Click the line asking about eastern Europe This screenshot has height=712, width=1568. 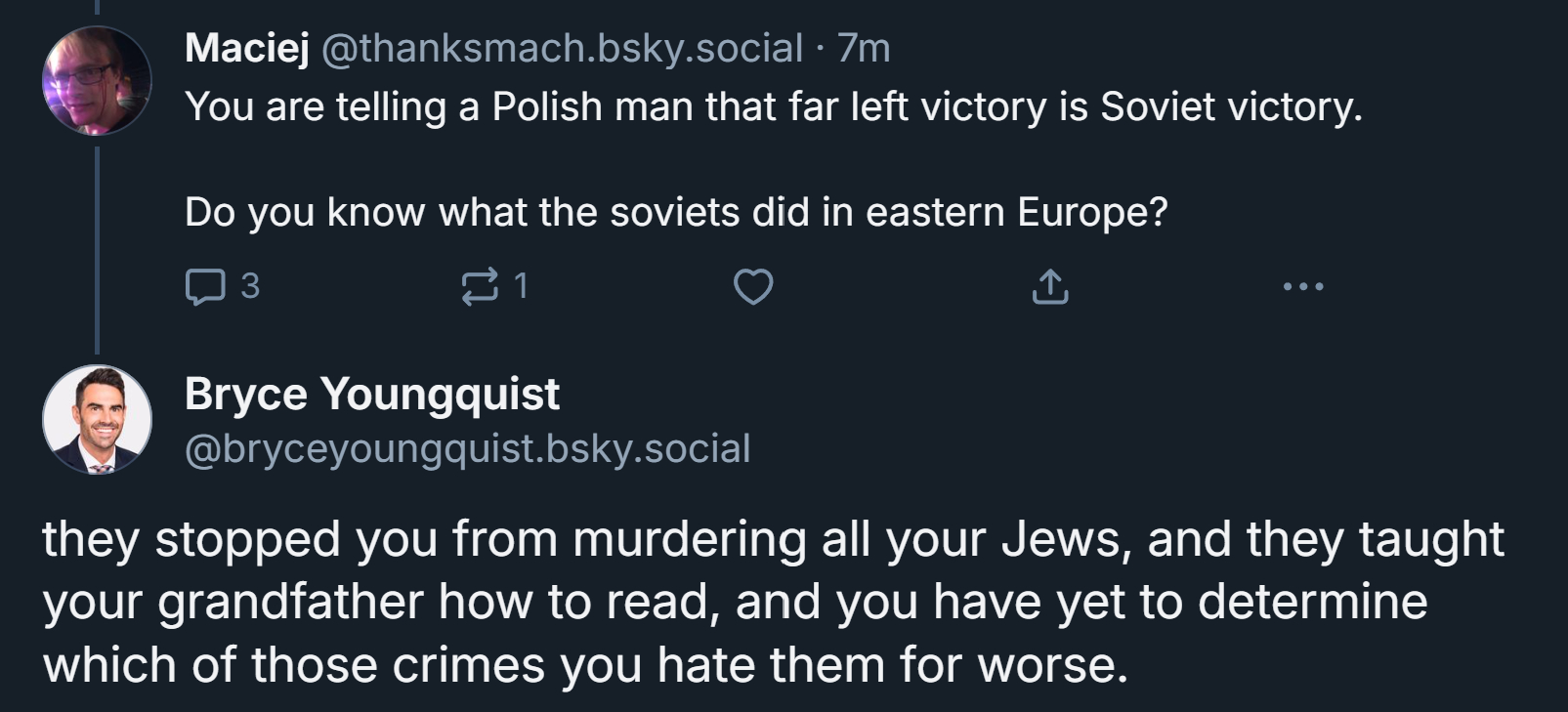[676, 212]
